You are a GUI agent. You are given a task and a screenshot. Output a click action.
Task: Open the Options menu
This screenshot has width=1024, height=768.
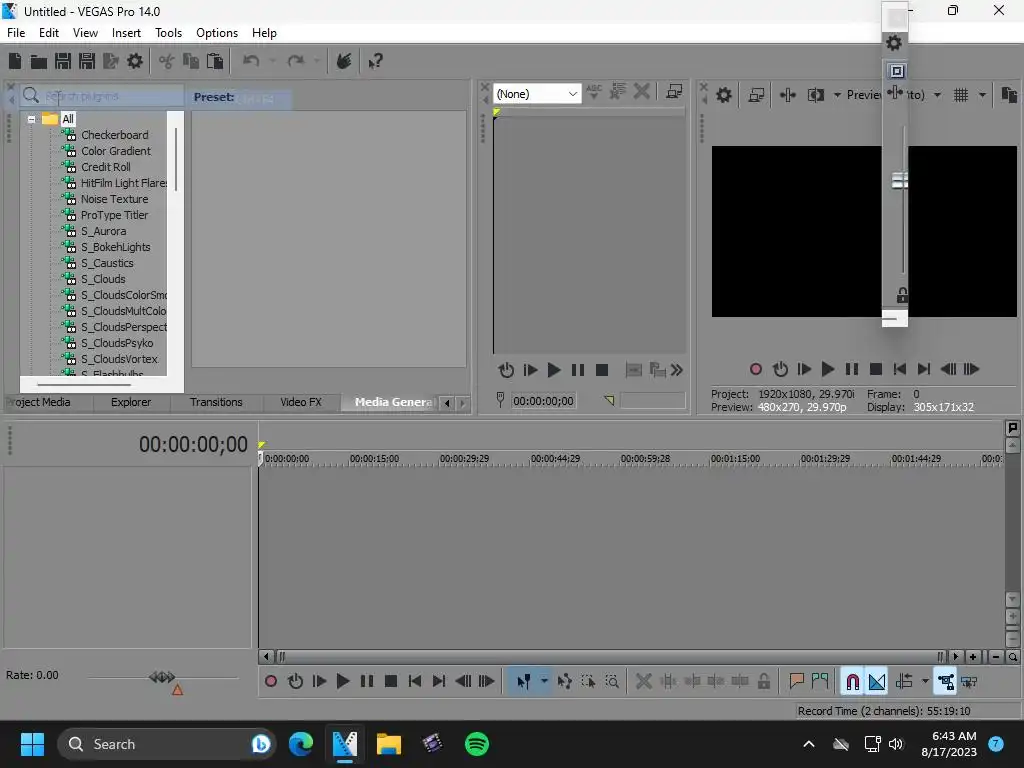point(217,33)
